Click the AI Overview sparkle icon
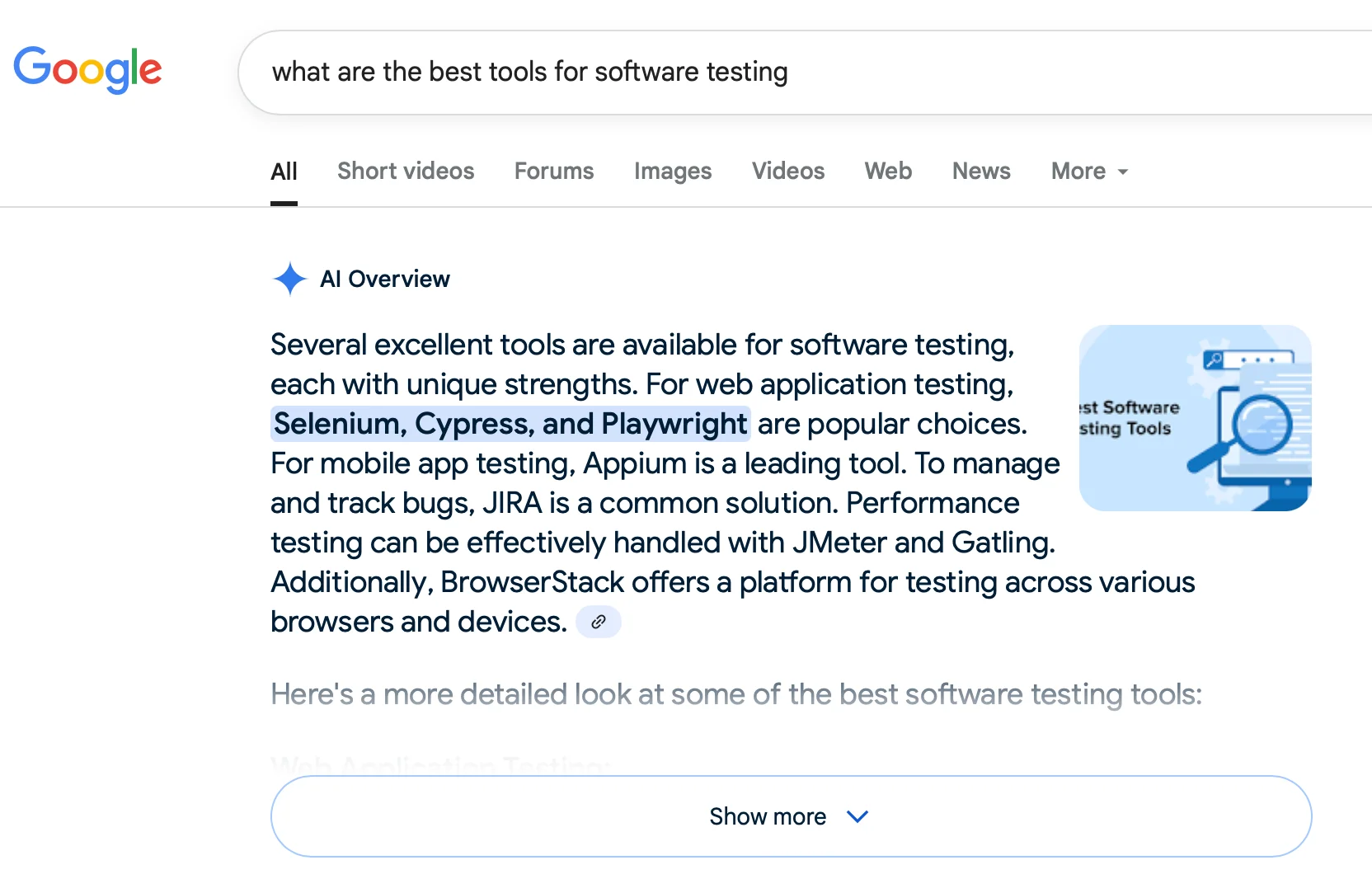Image resolution: width=1372 pixels, height=879 pixels. coord(289,279)
